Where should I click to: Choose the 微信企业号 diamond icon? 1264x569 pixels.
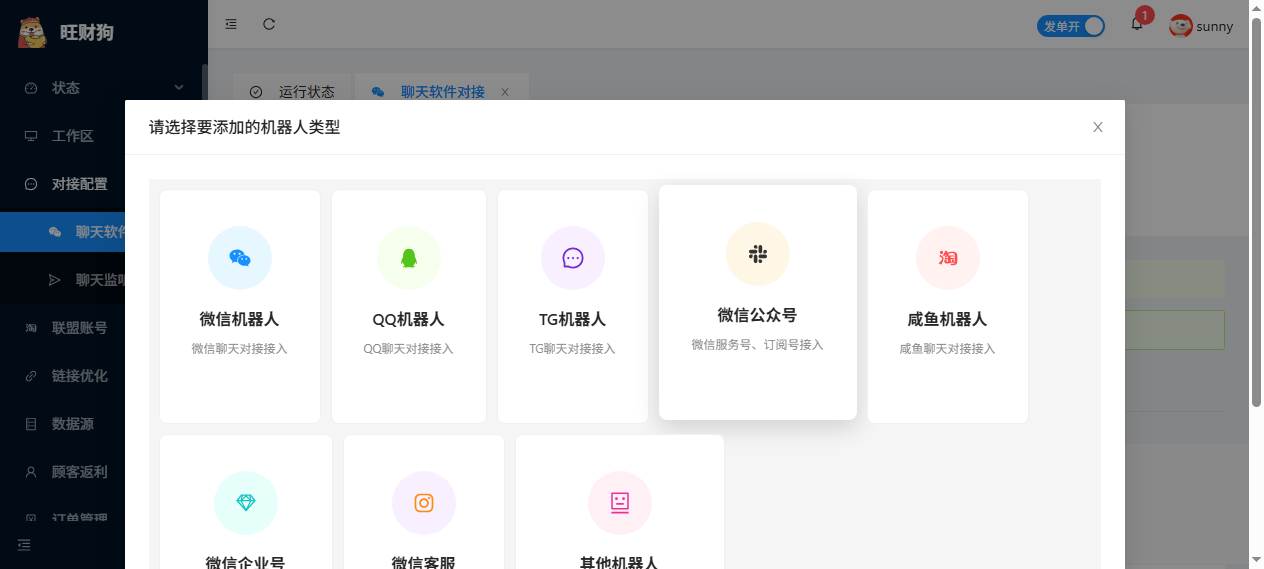tap(246, 503)
